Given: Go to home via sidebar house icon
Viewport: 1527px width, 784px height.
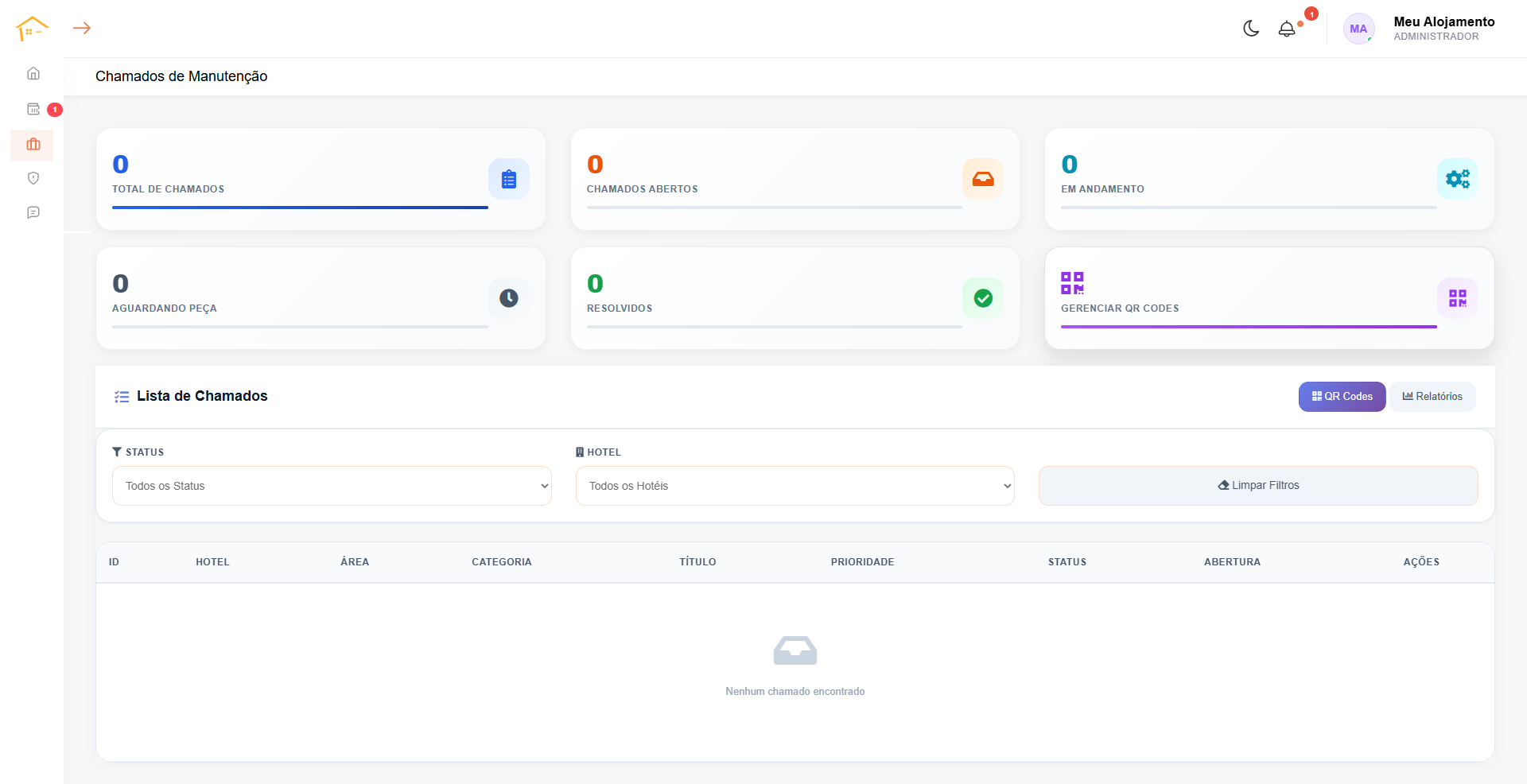Looking at the screenshot, I should point(33,73).
